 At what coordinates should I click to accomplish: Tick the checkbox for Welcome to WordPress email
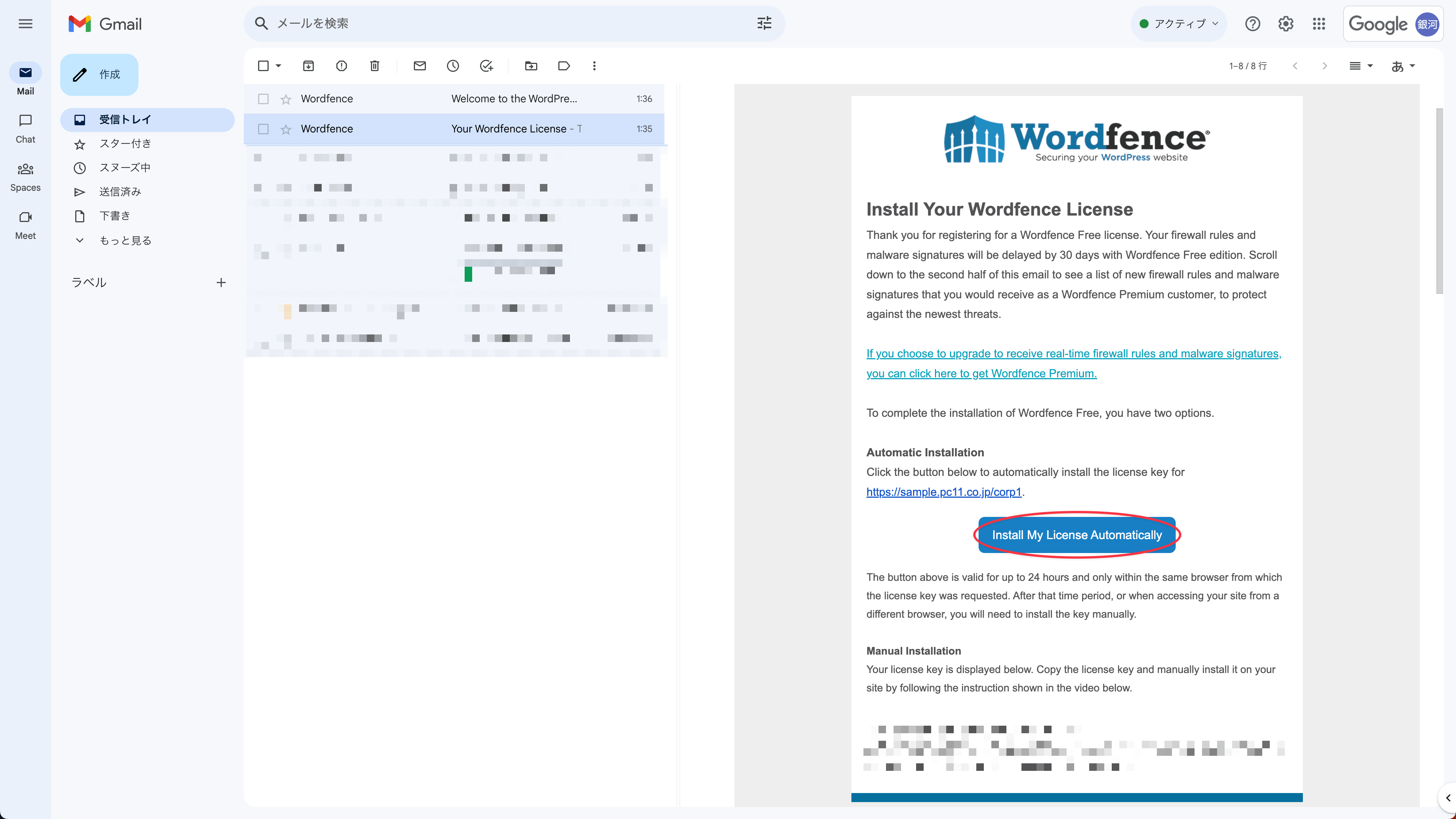click(263, 99)
